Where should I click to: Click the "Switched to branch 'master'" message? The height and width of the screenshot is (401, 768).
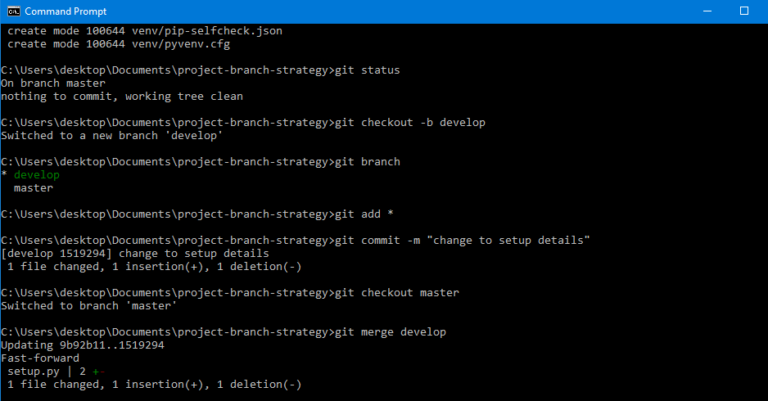89,305
